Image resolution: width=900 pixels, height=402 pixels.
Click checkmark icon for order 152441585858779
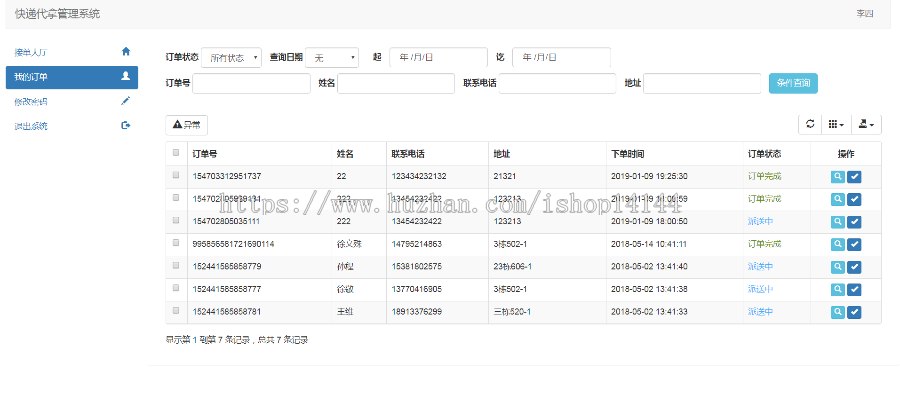click(x=854, y=267)
